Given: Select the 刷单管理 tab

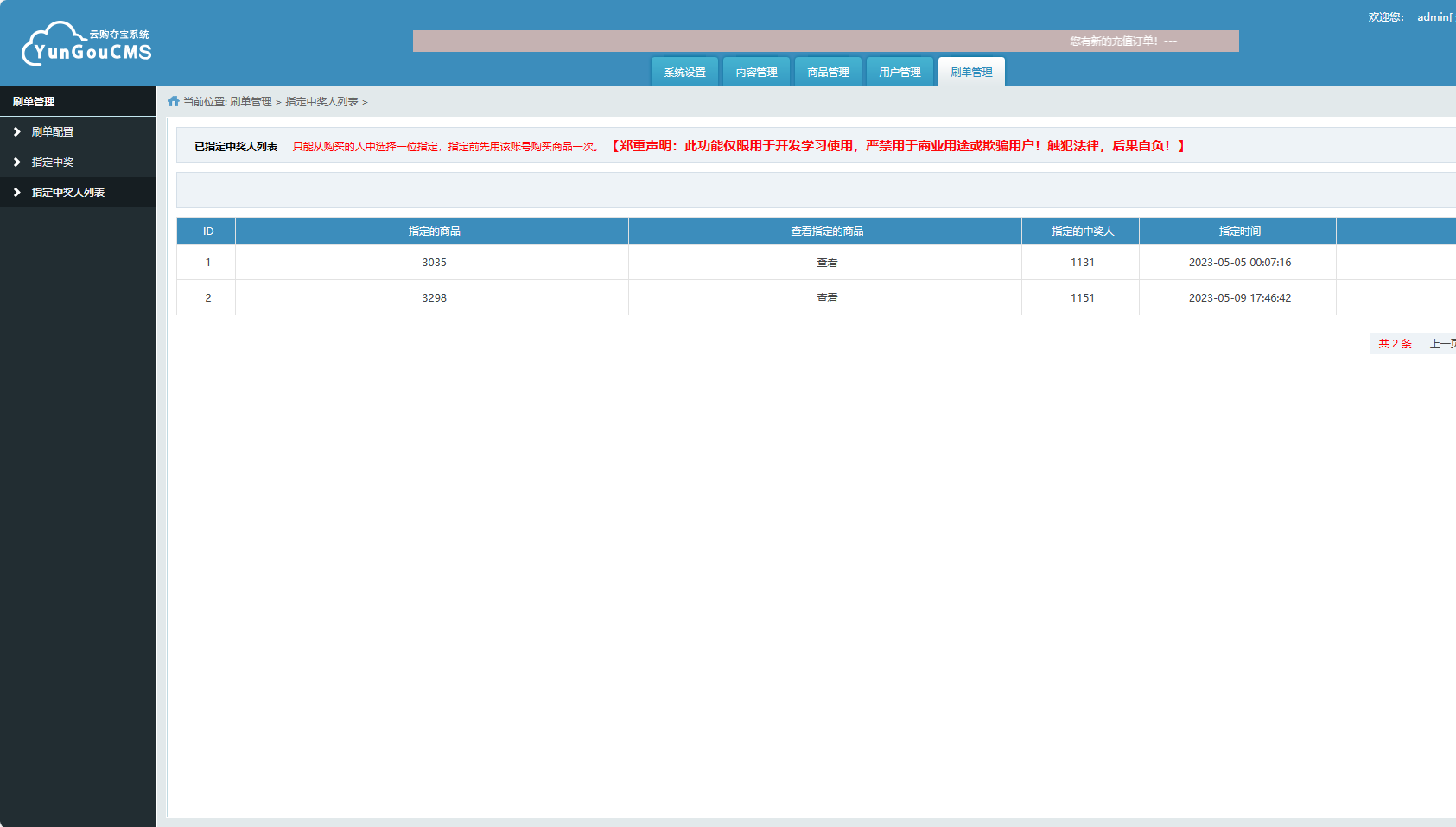Looking at the screenshot, I should tap(972, 72).
